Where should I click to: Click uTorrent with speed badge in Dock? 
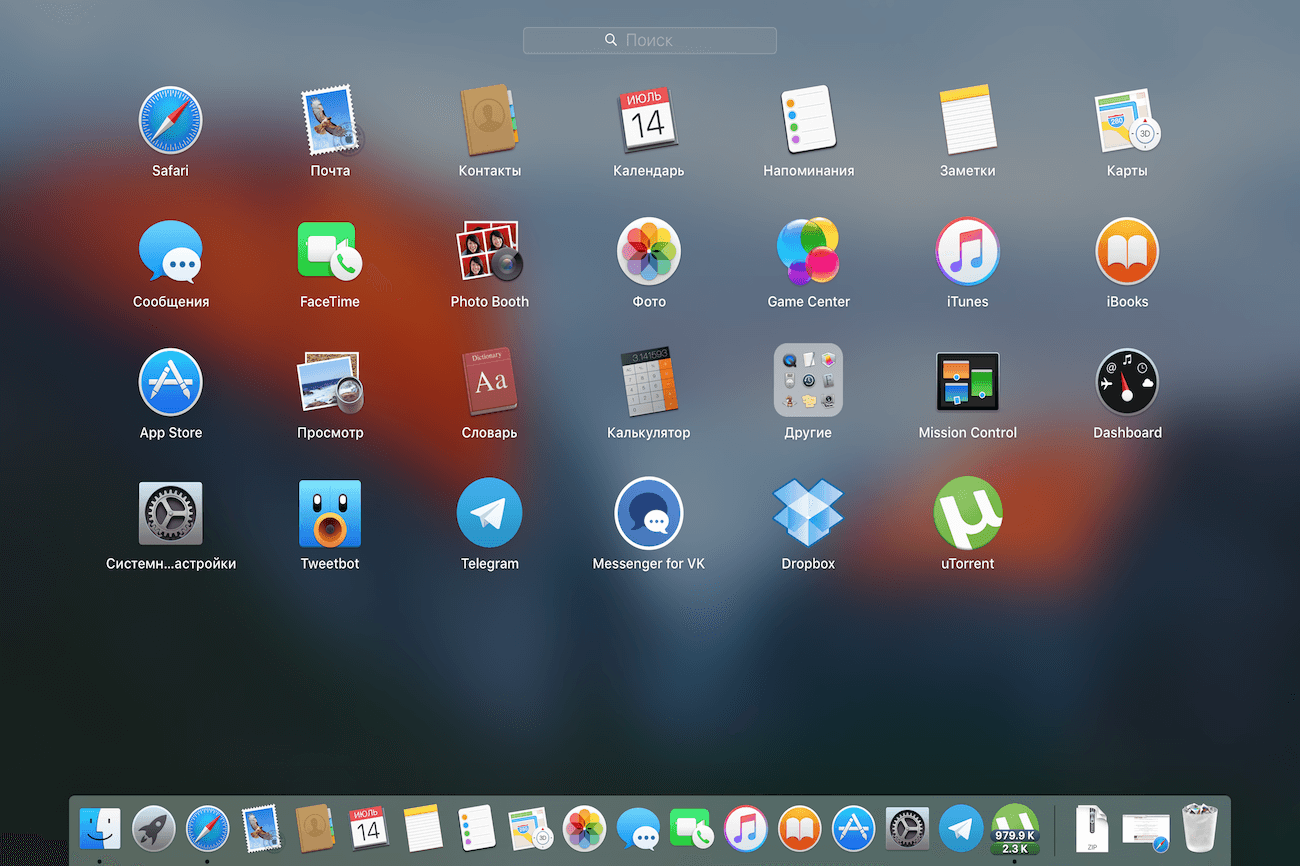(x=1015, y=829)
